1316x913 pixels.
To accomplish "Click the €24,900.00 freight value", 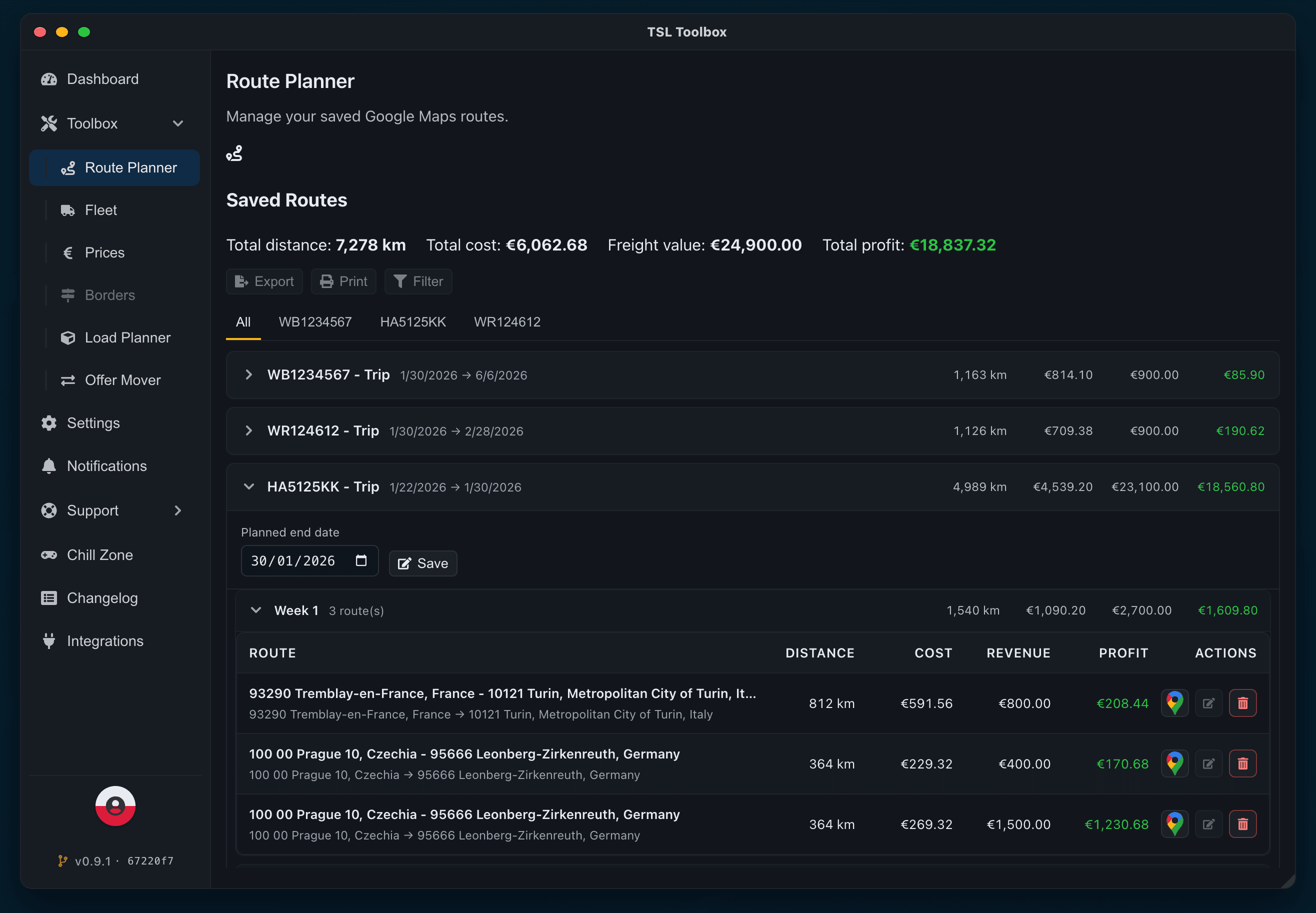I will point(755,245).
